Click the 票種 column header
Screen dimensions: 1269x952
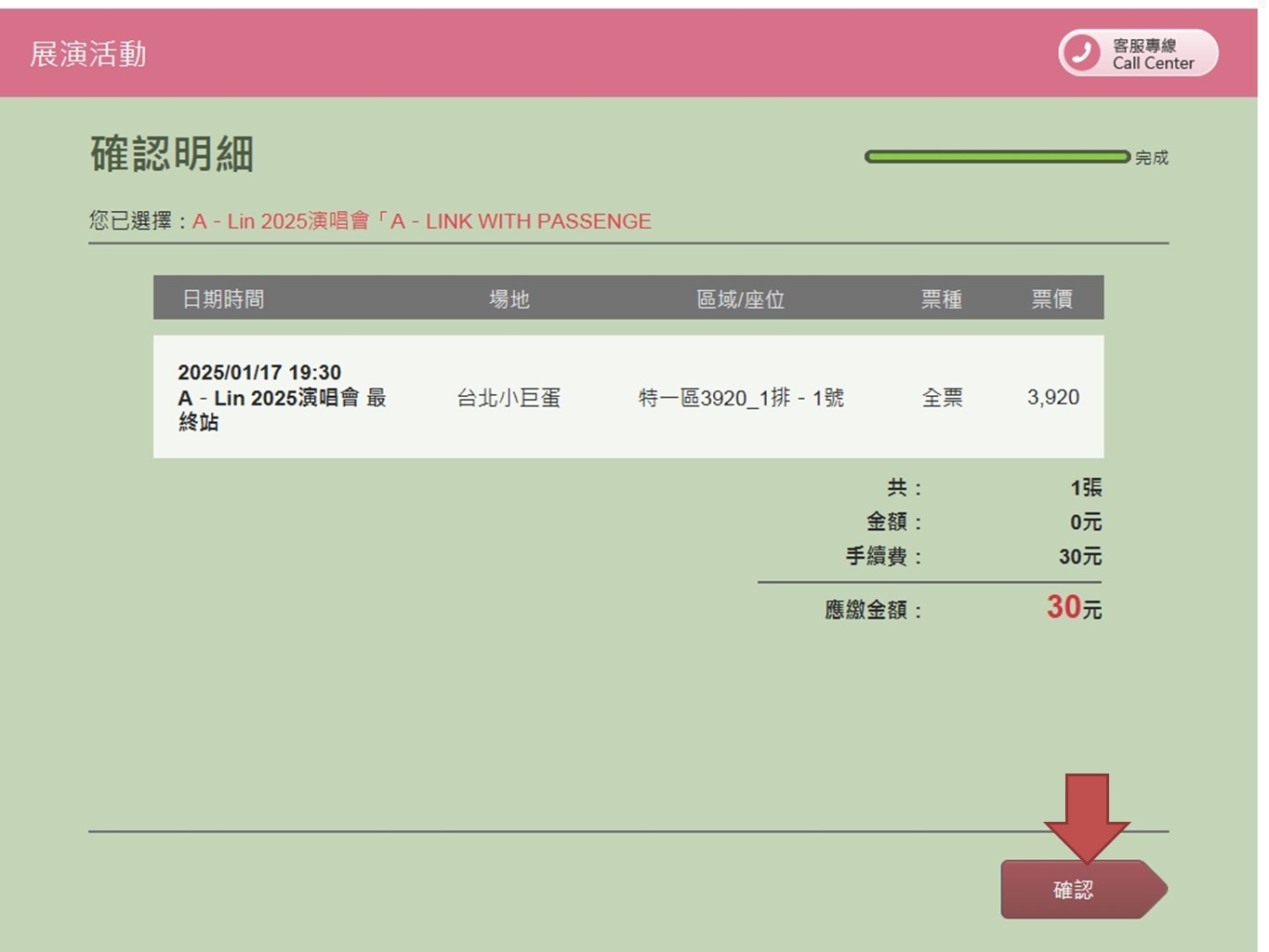coord(942,299)
